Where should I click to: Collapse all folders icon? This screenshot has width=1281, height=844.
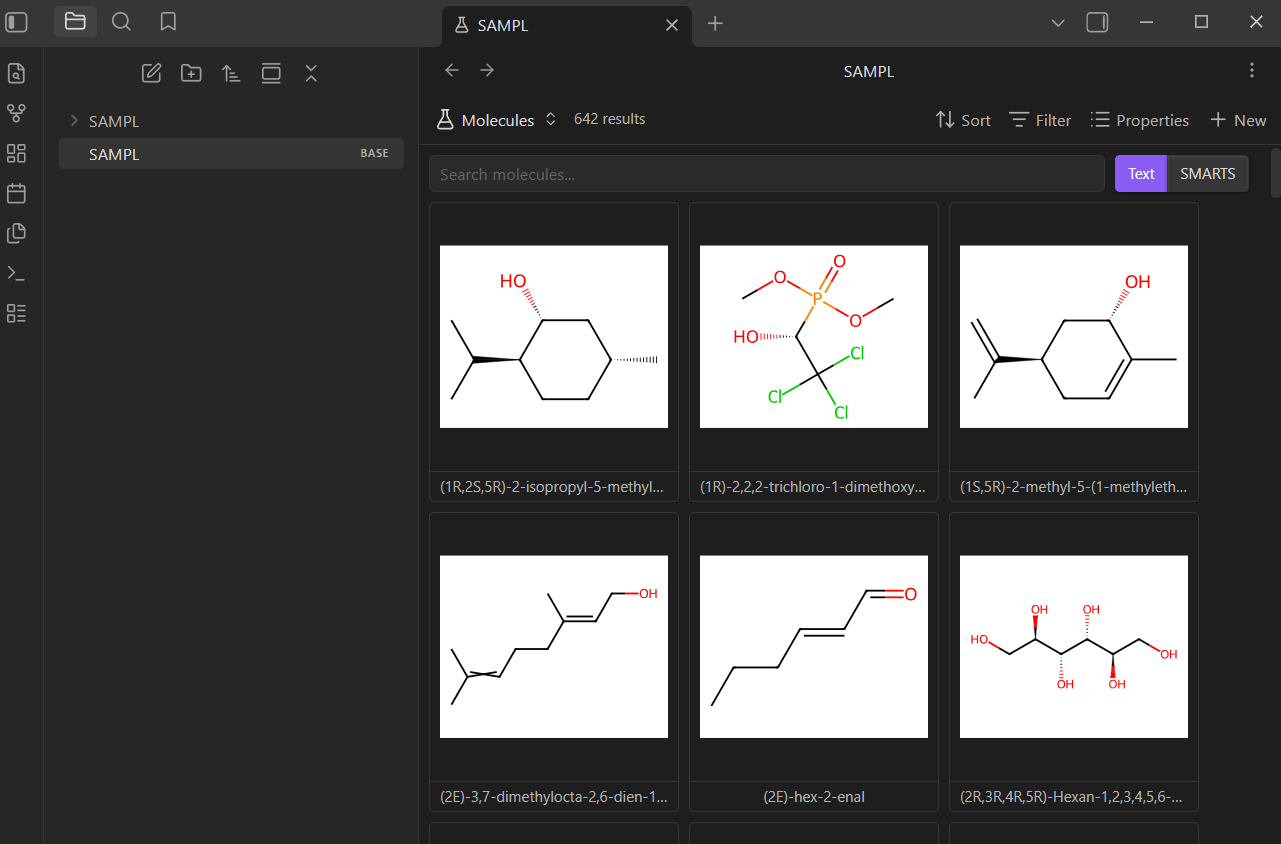(x=311, y=73)
